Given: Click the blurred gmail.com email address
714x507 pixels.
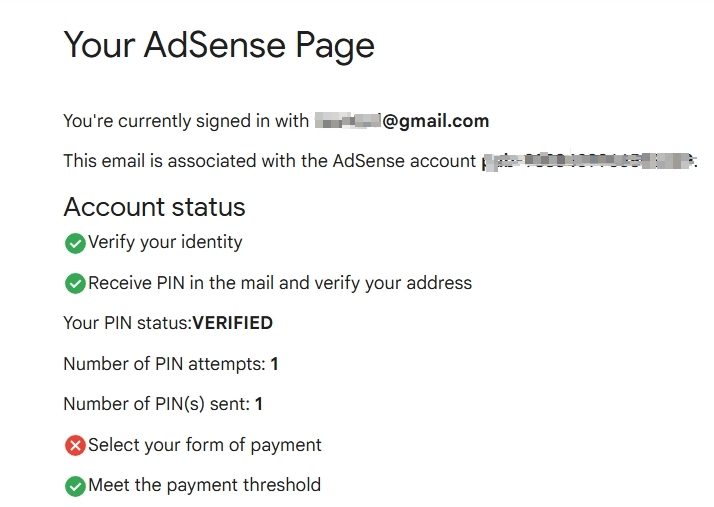Looking at the screenshot, I should (402, 121).
